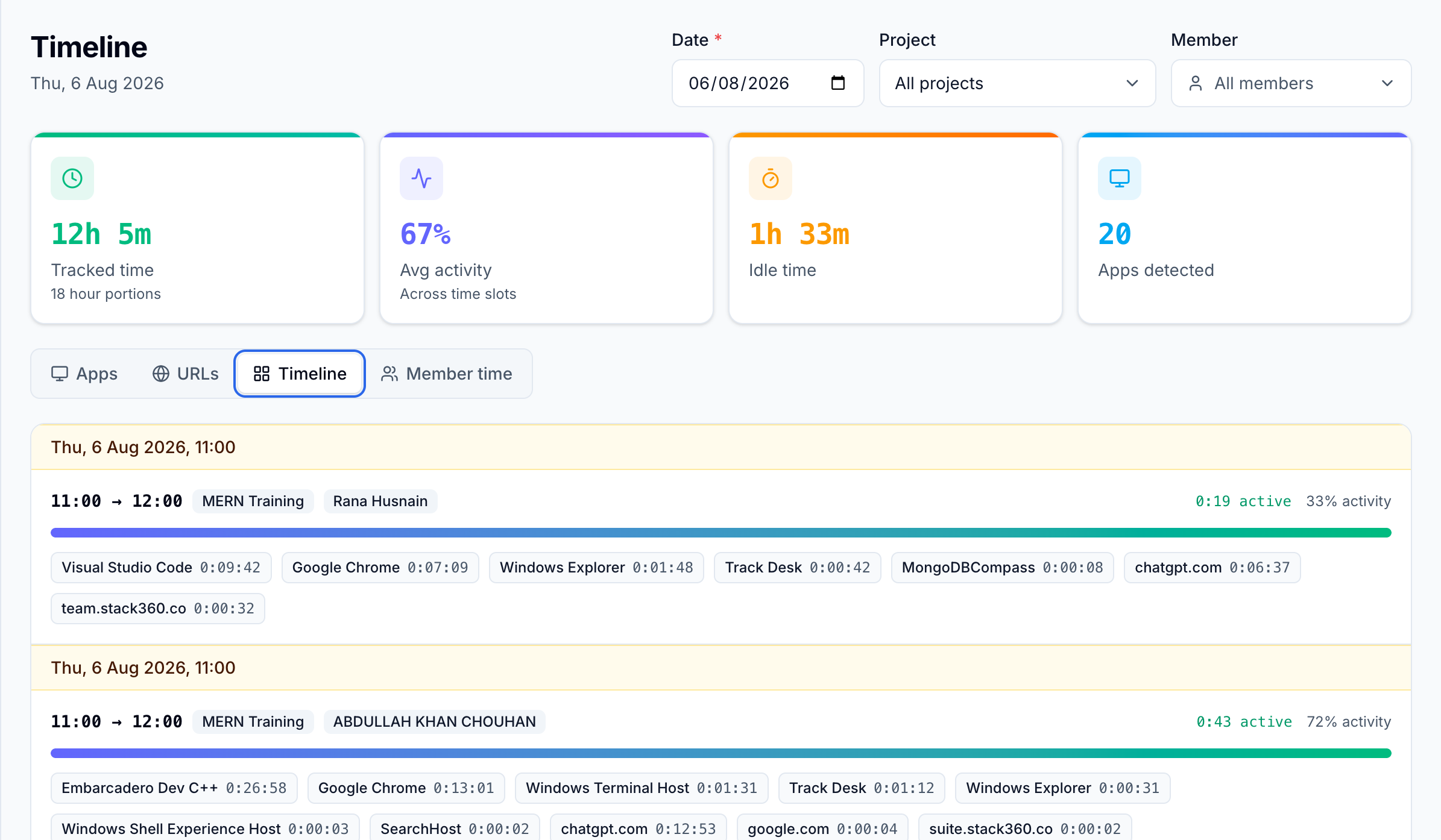Switch to the Apps tab

[84, 374]
